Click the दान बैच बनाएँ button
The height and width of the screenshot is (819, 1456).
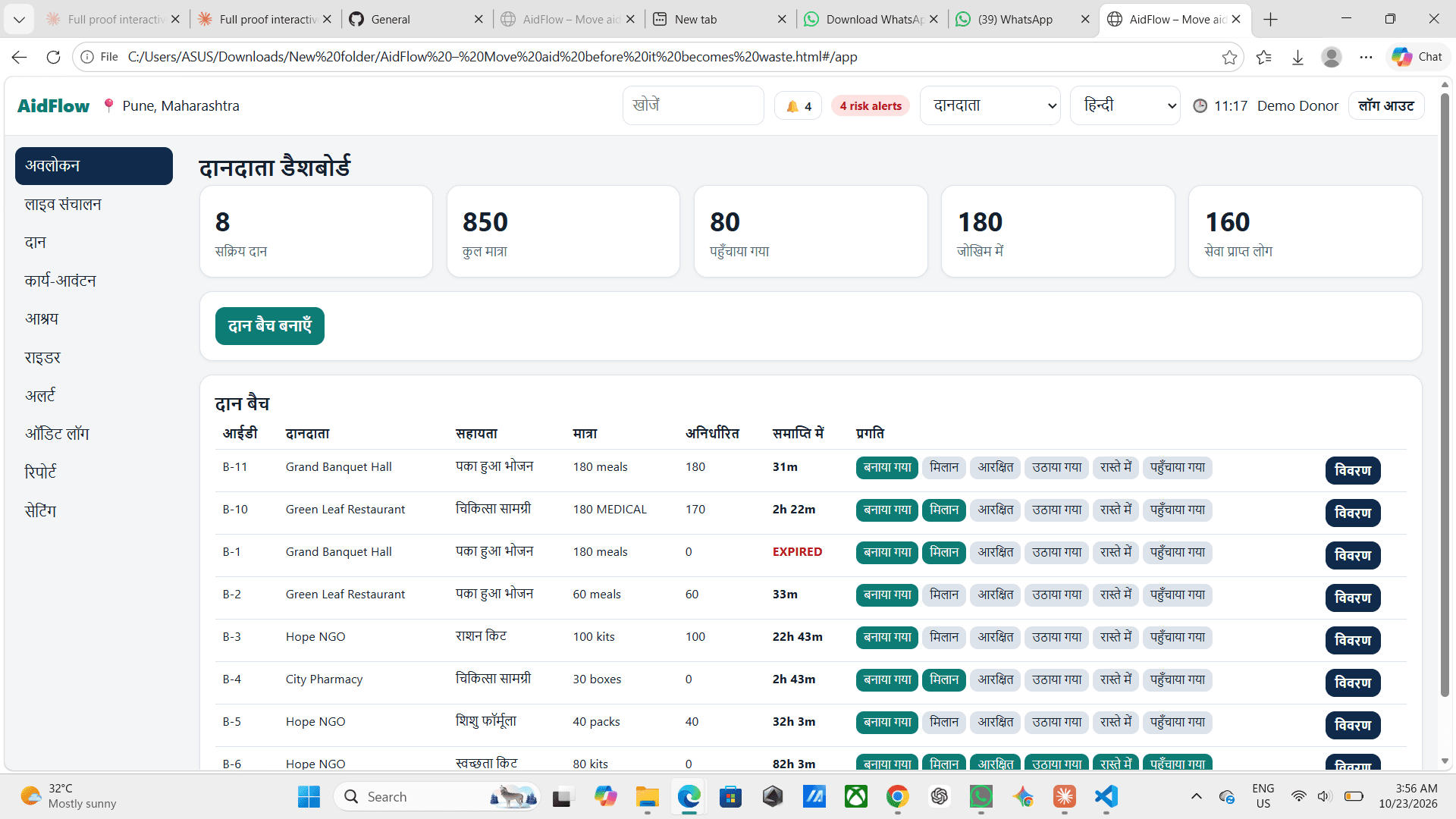[270, 326]
